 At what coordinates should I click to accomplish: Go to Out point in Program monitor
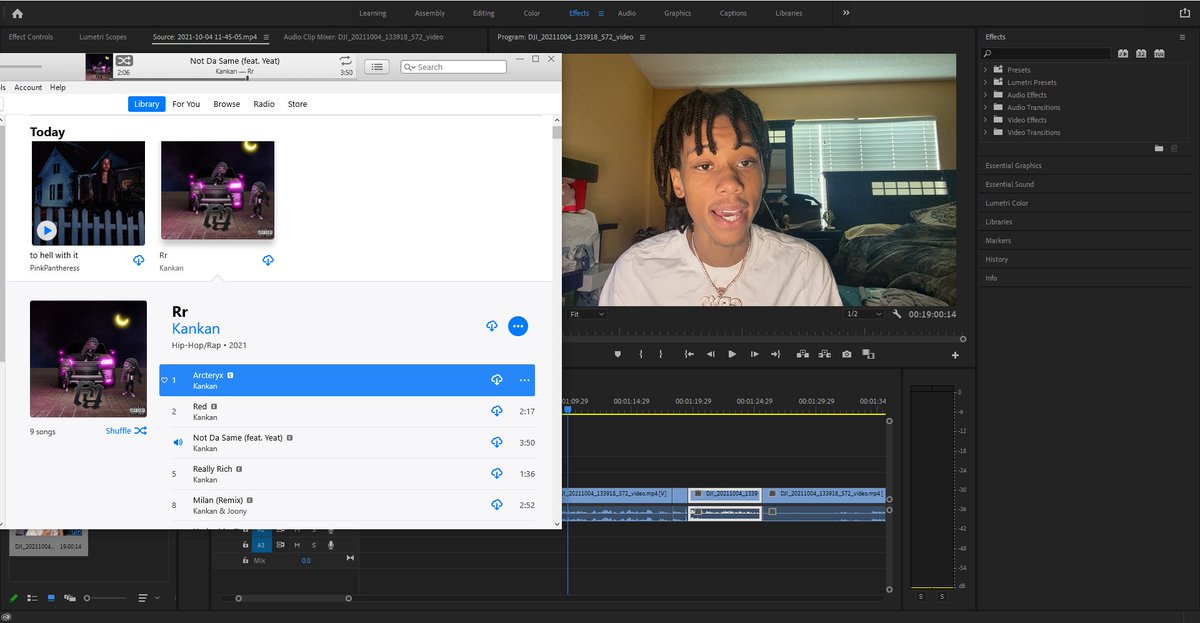point(776,354)
